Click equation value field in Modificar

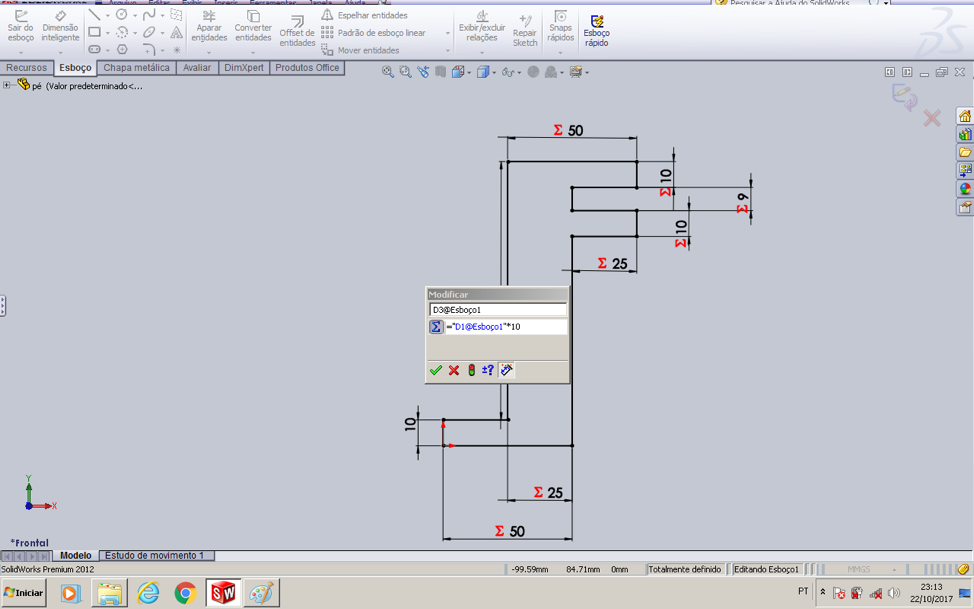(506, 326)
